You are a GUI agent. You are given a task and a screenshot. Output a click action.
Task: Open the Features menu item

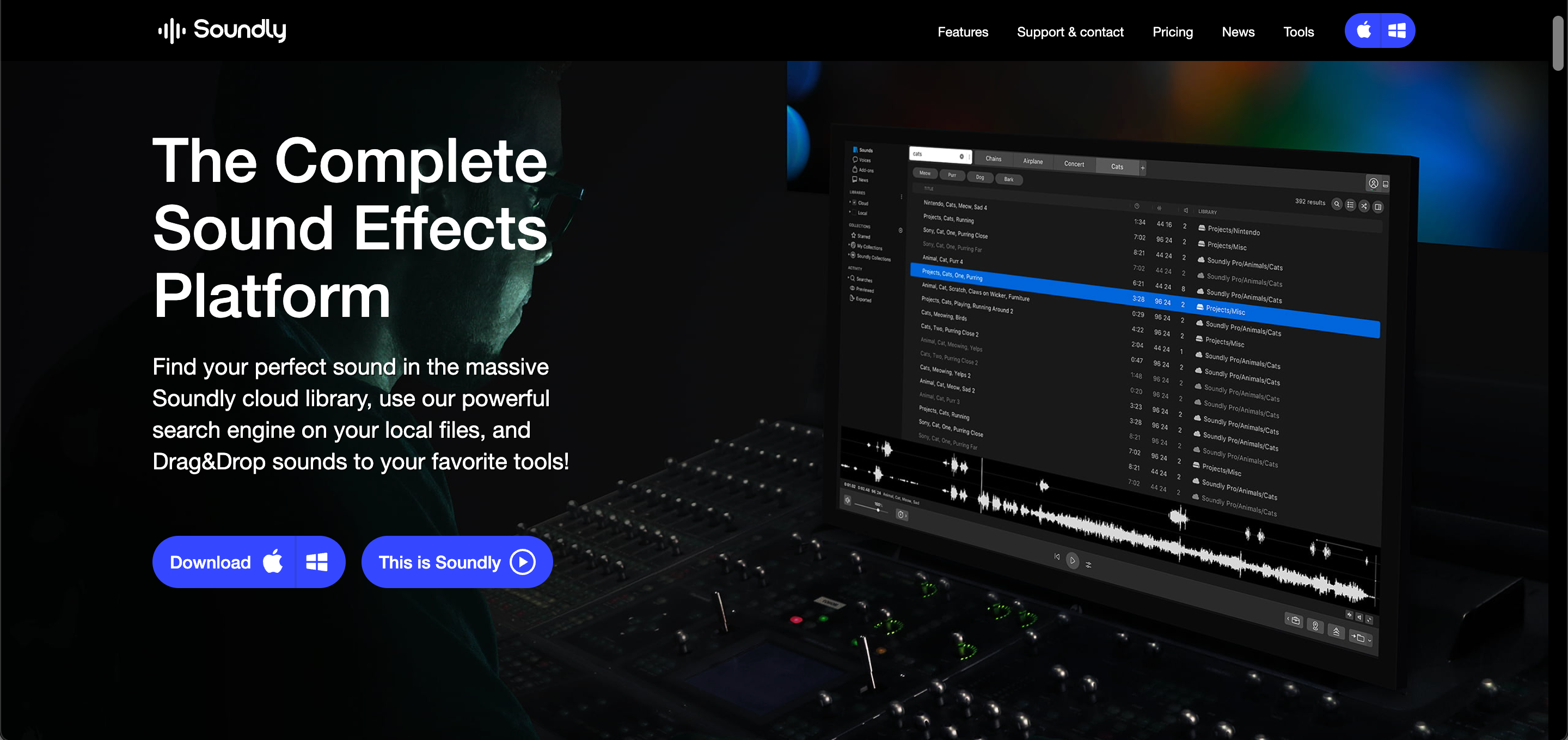coord(963,32)
